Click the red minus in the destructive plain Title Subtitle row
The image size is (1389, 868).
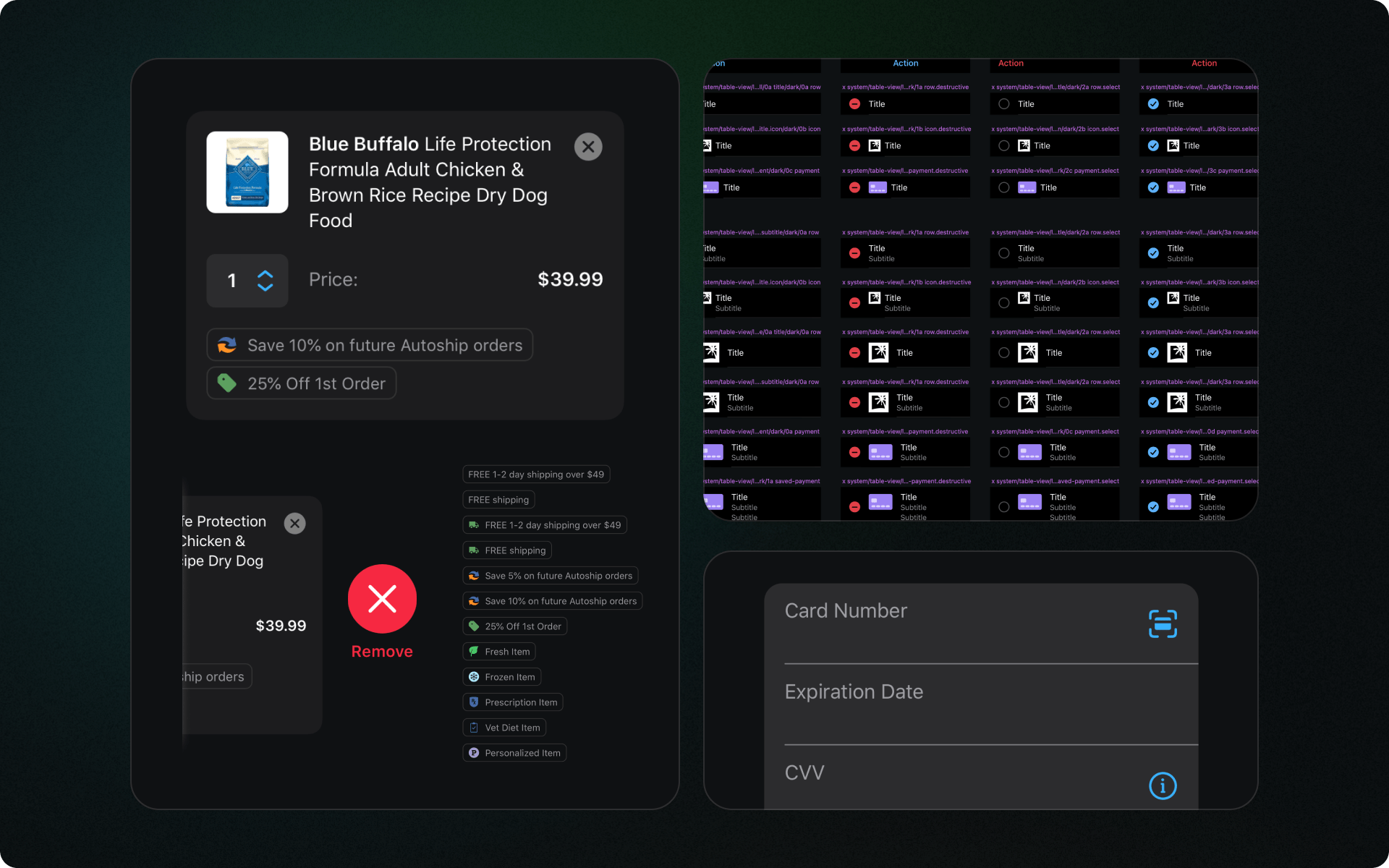(854, 253)
